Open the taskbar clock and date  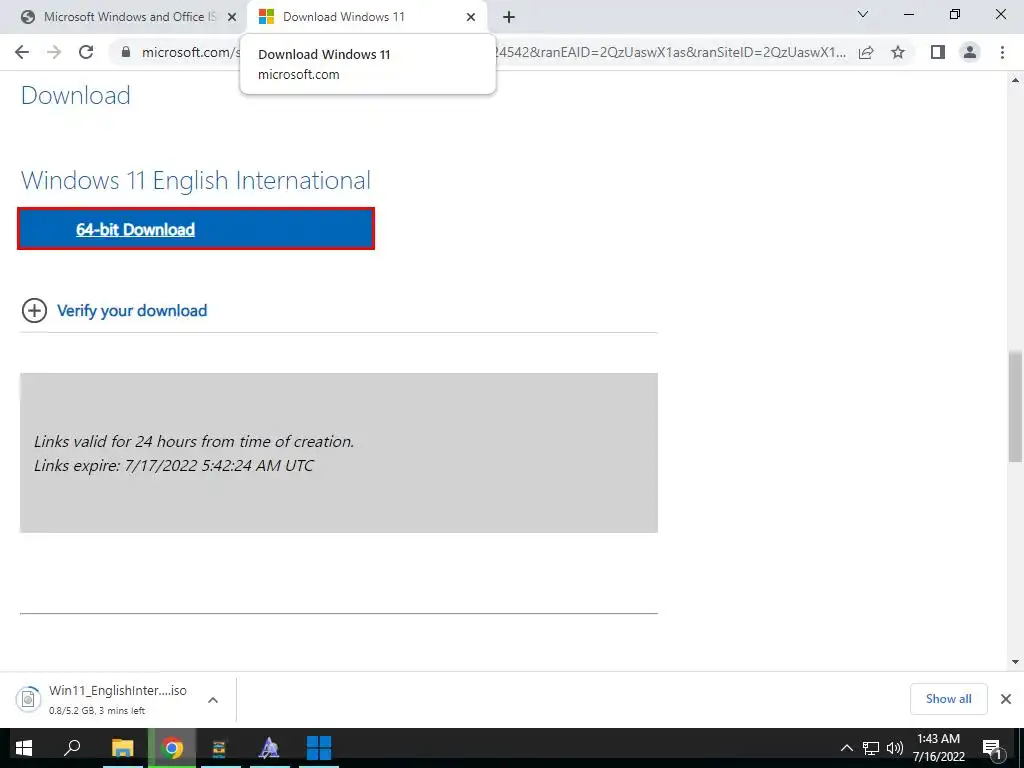[938, 748]
